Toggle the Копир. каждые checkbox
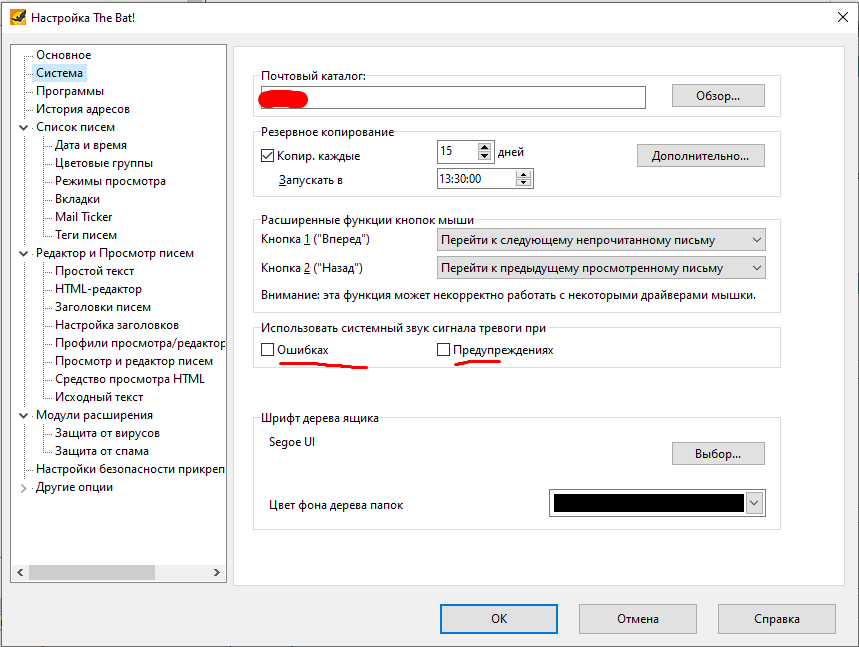 (267, 156)
